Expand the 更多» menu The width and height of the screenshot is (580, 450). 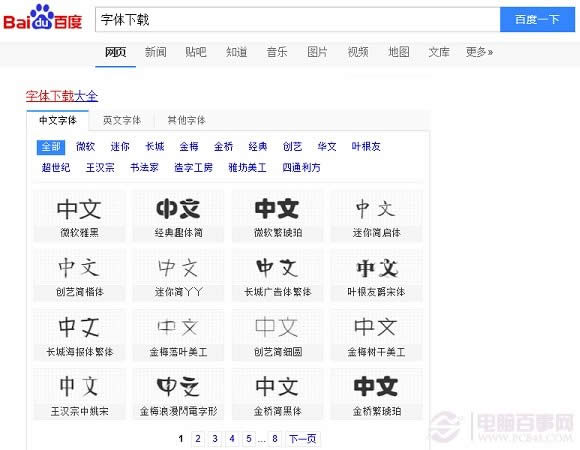coord(479,52)
